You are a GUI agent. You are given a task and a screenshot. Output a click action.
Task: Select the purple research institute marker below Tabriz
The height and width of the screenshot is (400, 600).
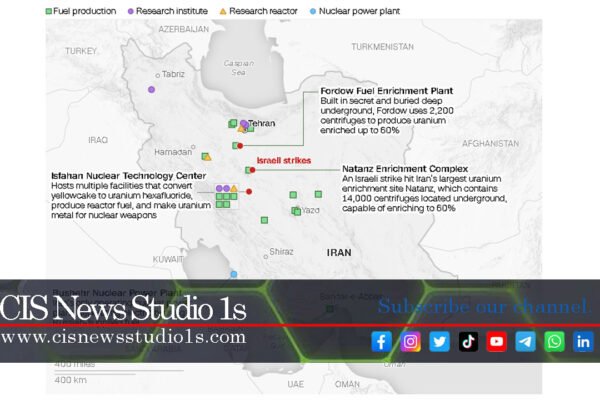click(152, 90)
